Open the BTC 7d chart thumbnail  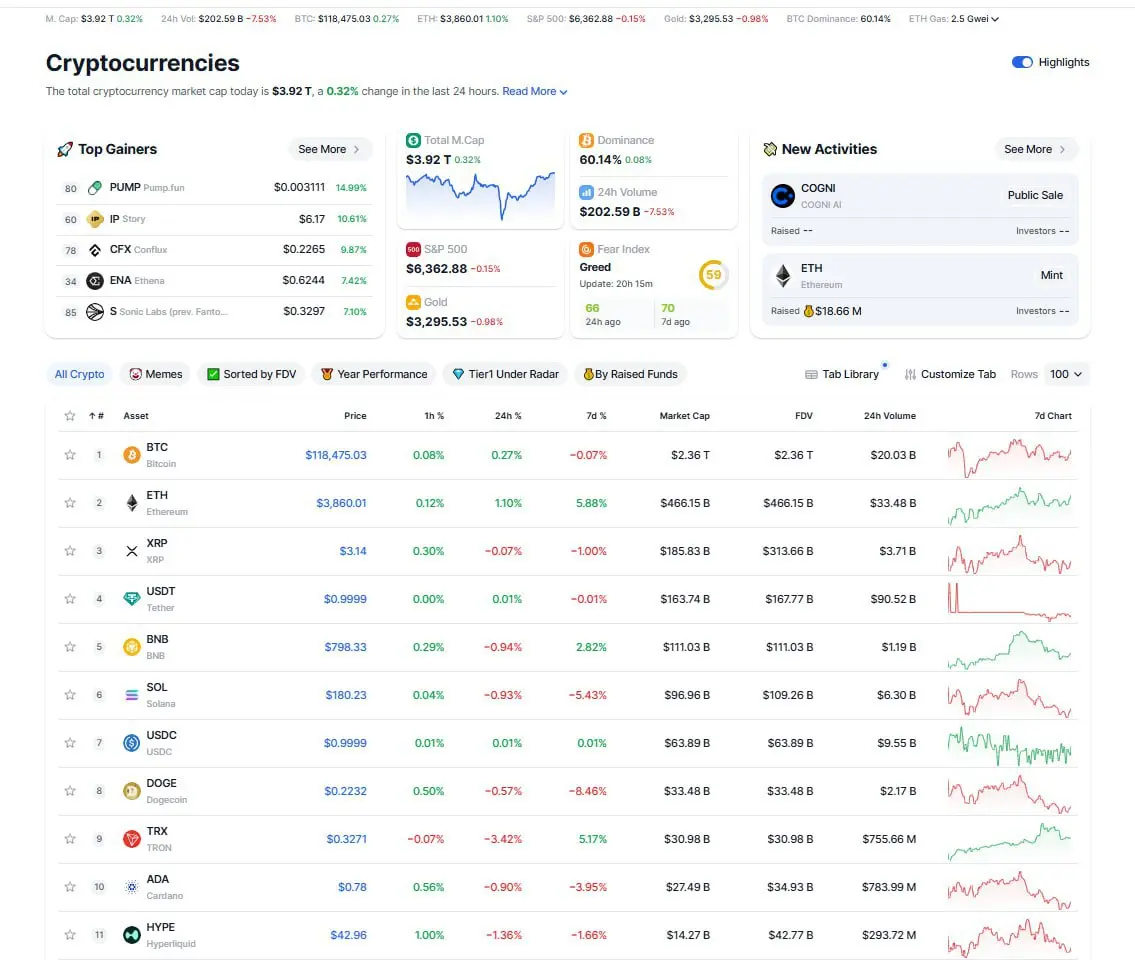[1009, 458]
